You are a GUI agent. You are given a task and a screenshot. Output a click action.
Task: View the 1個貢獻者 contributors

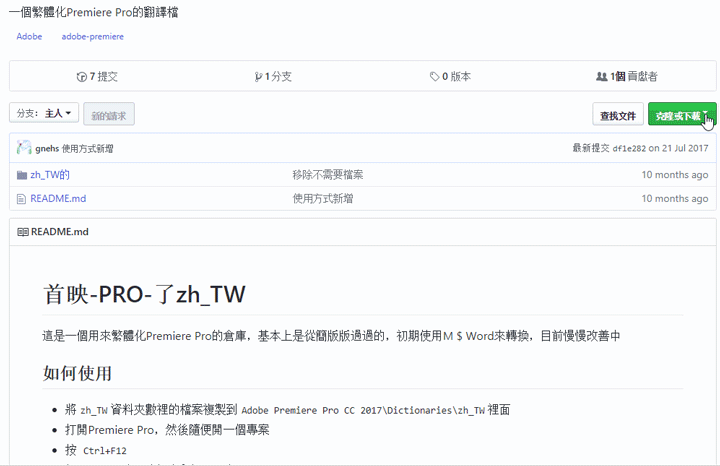point(627,76)
